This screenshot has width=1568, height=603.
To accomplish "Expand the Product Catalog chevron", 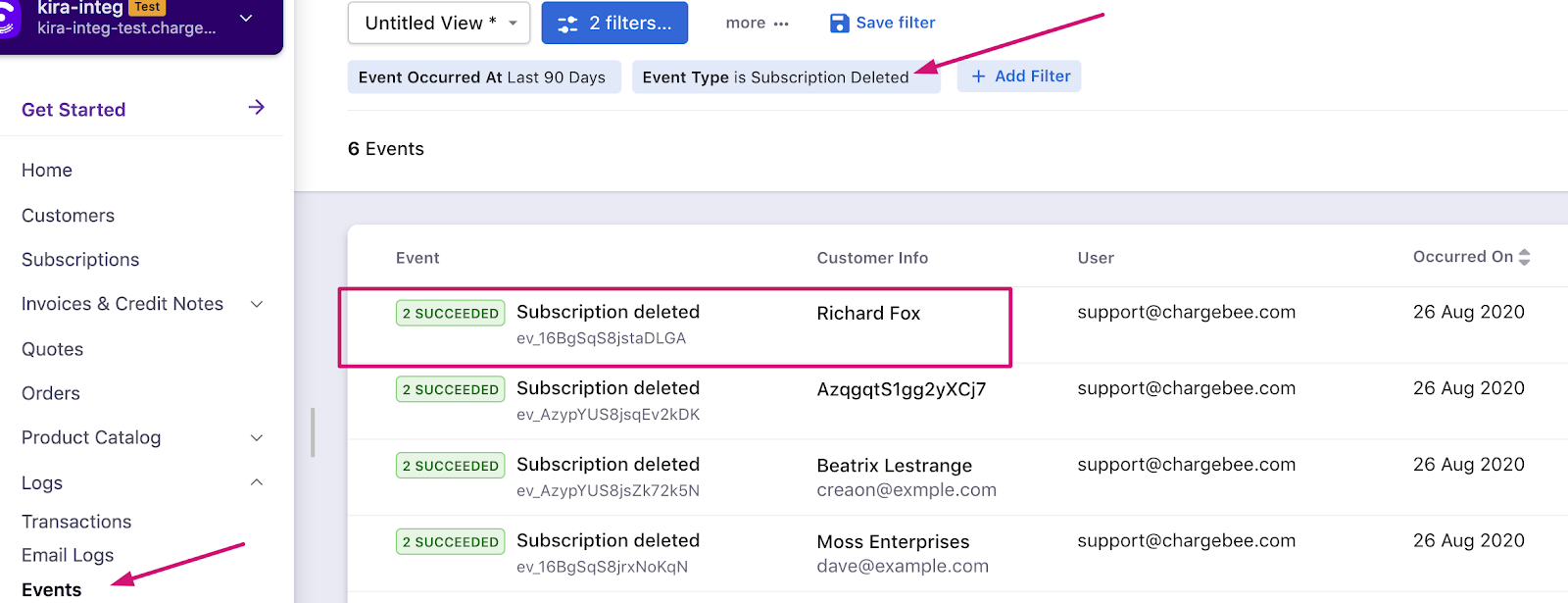I will click(257, 437).
